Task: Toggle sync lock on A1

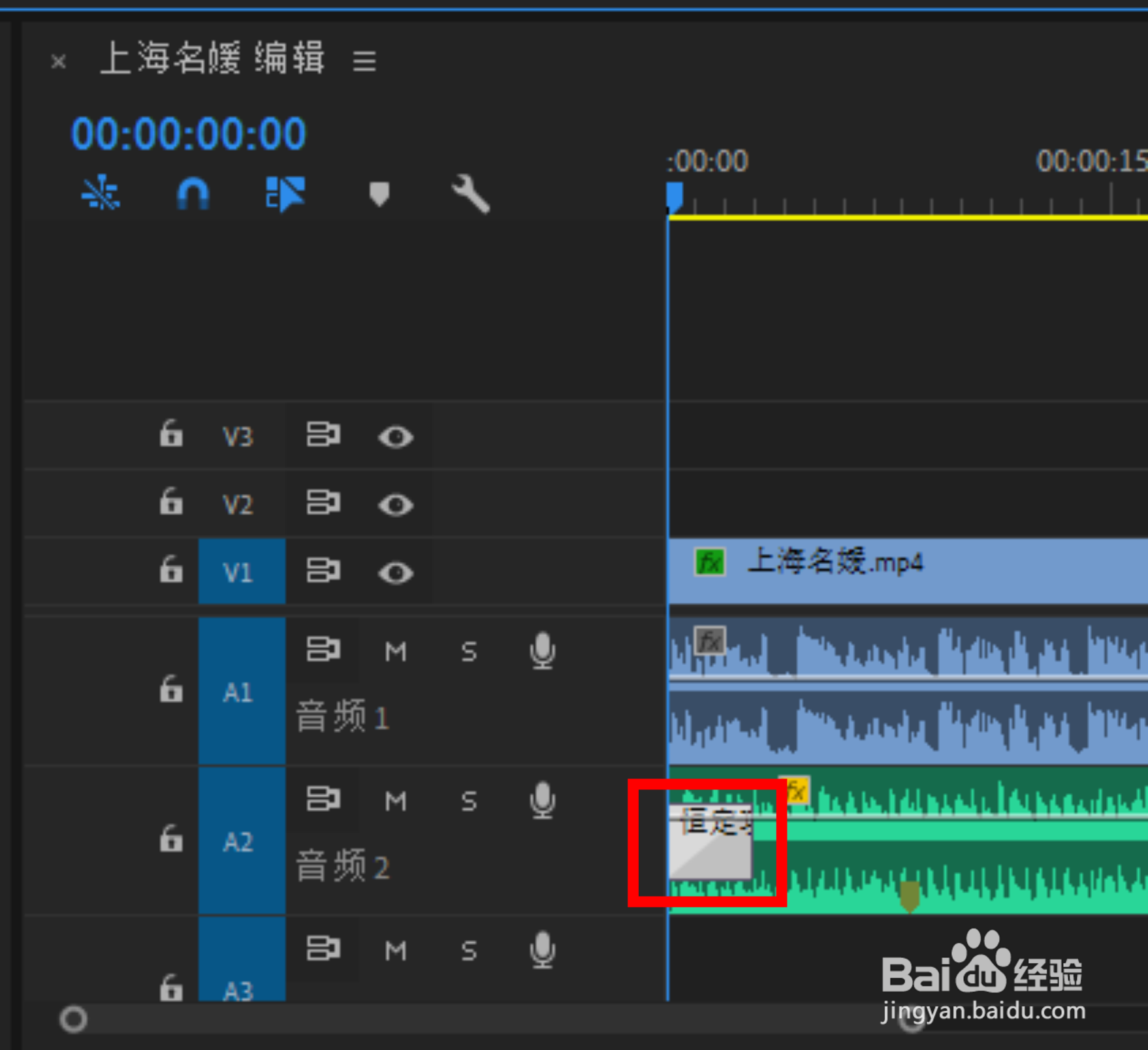Action: click(x=323, y=649)
